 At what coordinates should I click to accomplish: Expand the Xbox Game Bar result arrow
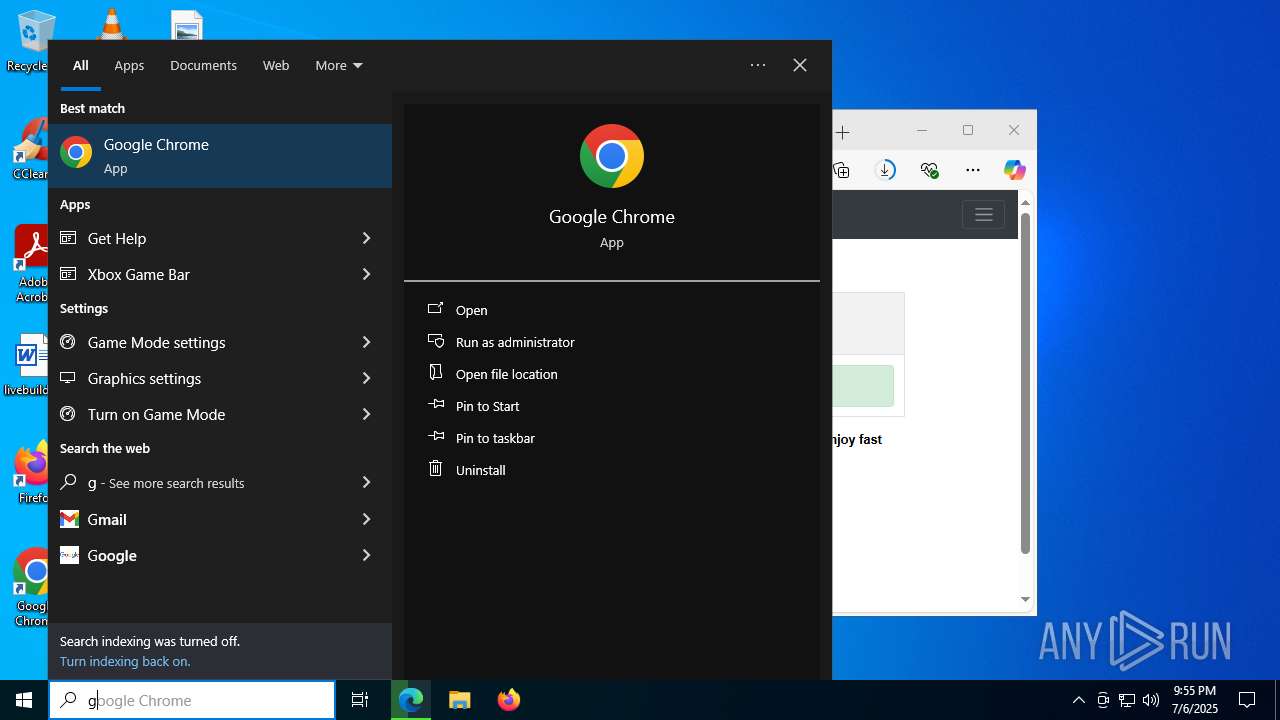366,274
